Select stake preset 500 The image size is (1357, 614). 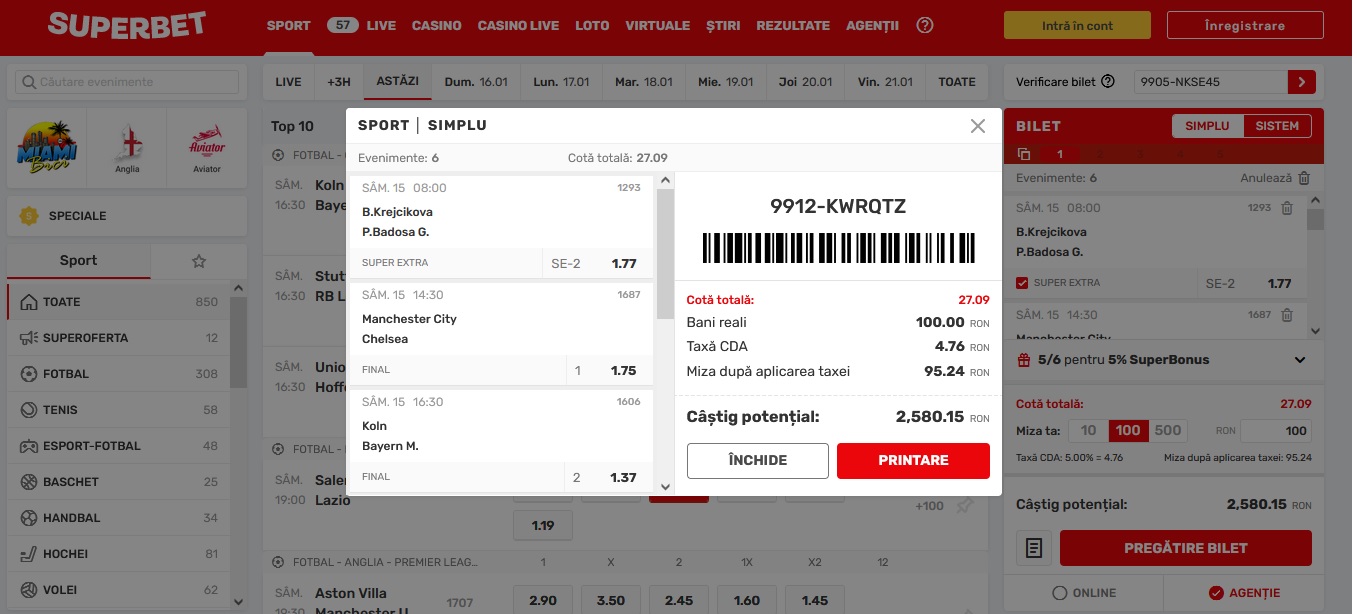point(1168,431)
